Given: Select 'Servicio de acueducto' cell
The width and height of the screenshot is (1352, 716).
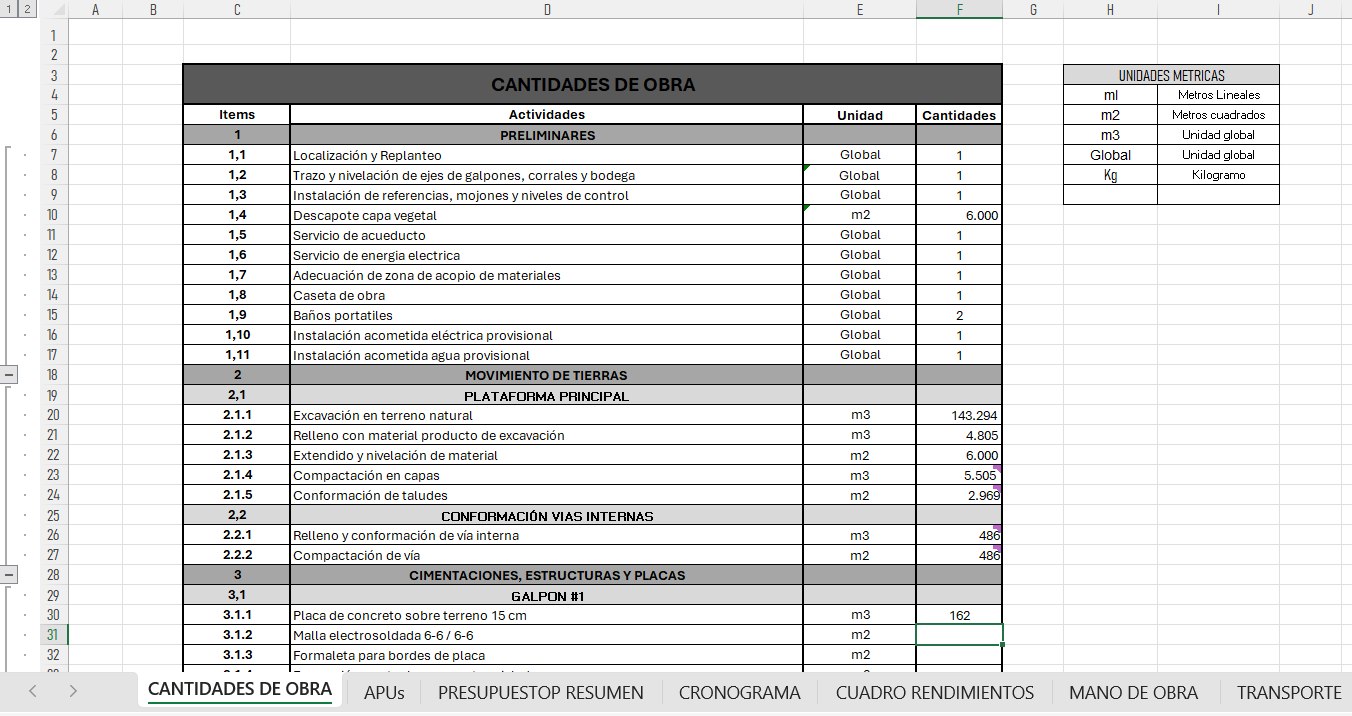Looking at the screenshot, I should point(547,235).
